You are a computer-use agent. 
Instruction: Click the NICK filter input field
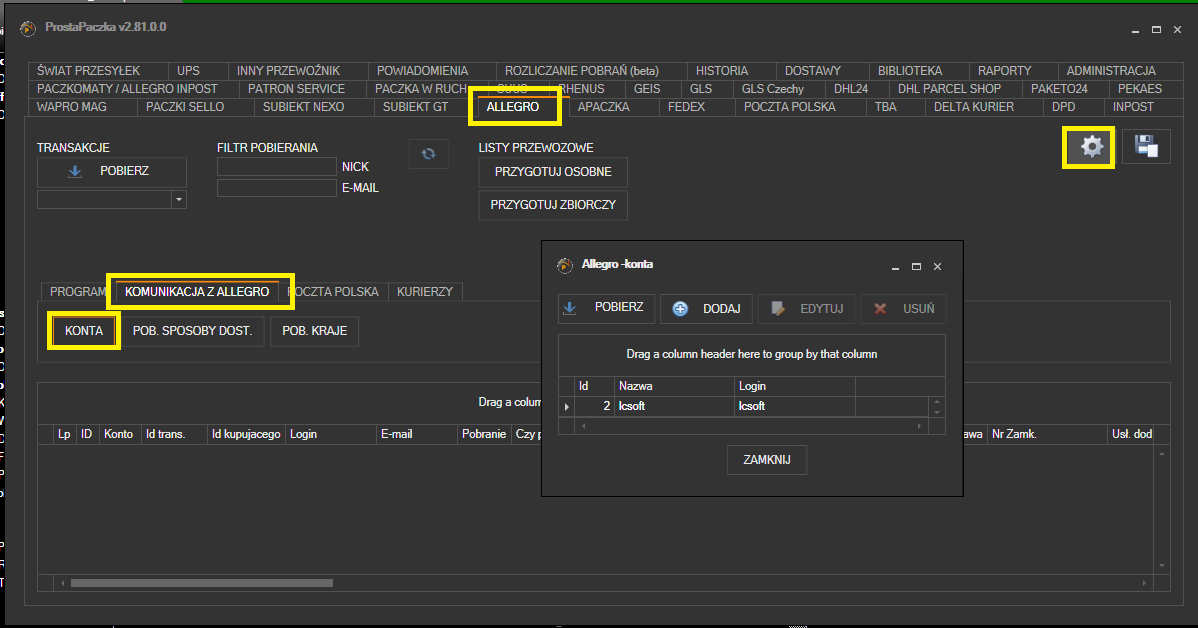point(277,167)
